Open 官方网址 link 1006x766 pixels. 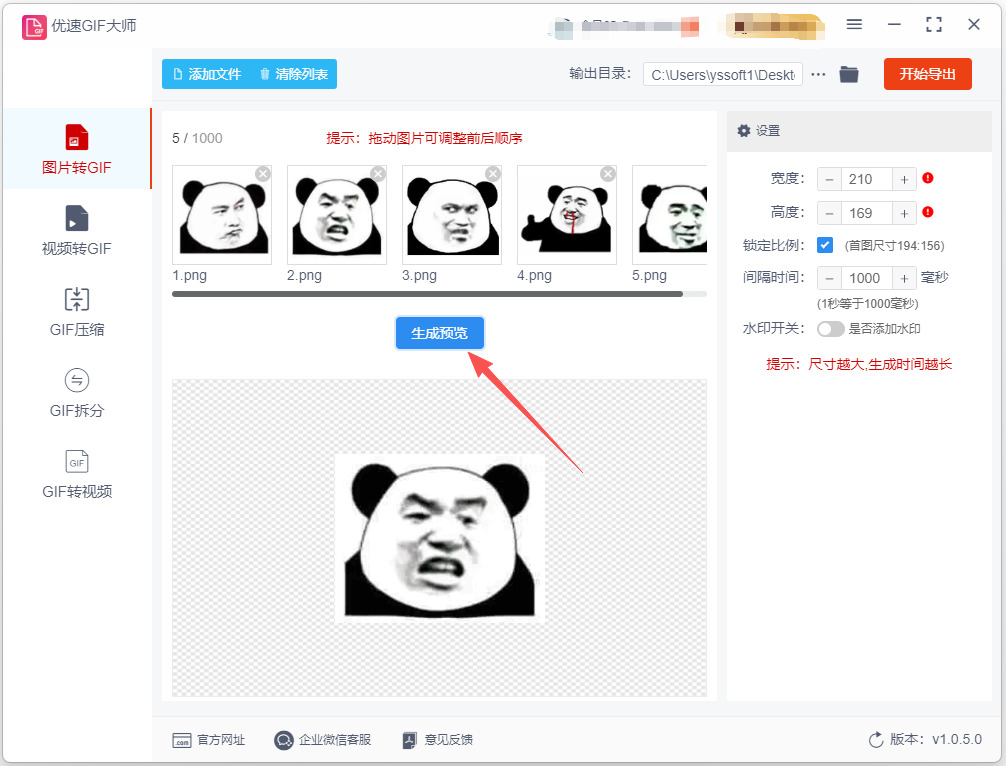(209, 740)
